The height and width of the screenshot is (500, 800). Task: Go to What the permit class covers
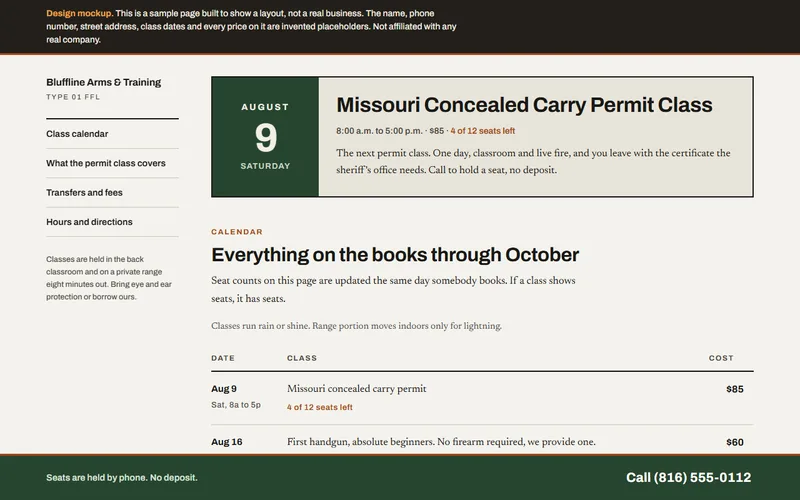(106, 163)
